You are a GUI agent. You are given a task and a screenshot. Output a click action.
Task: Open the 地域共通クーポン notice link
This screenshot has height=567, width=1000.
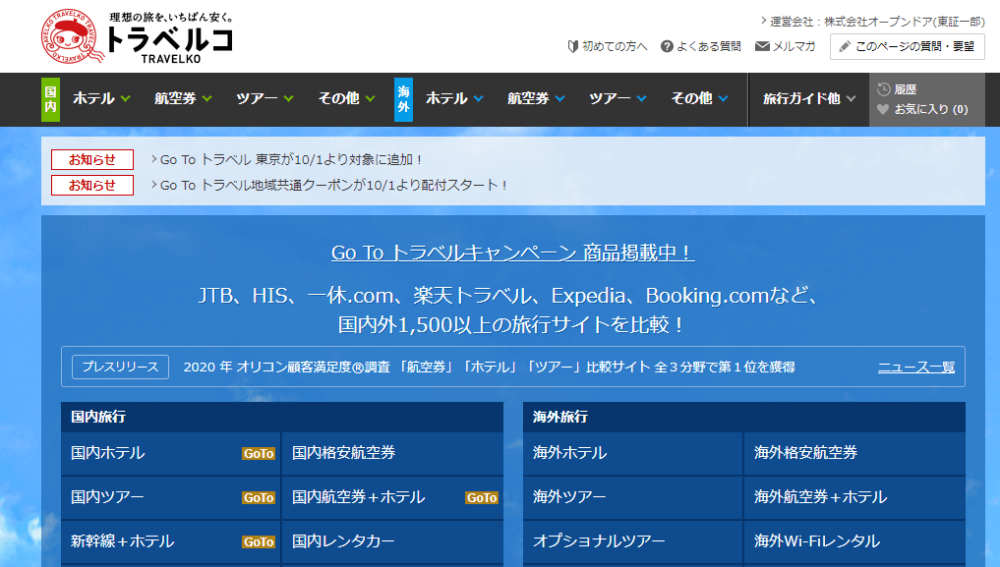333,185
